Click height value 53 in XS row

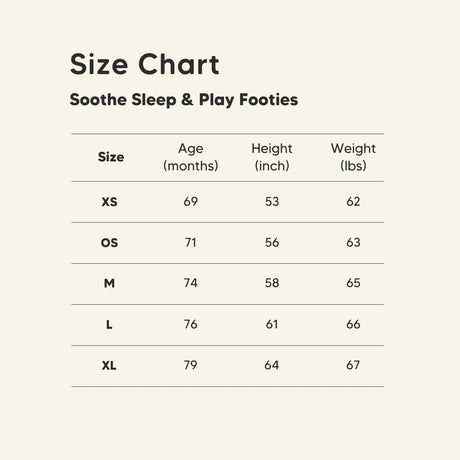point(272,201)
